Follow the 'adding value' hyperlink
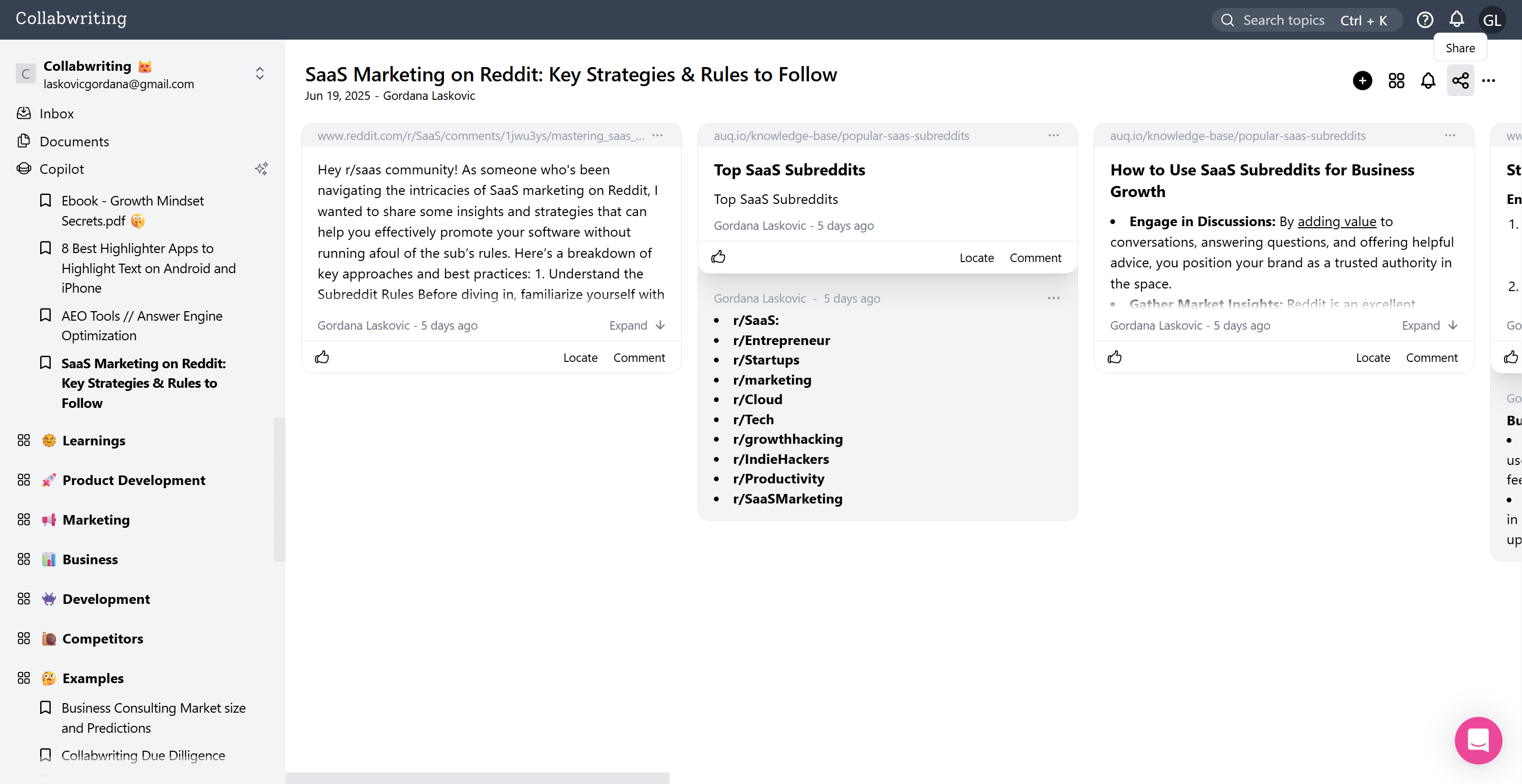The height and width of the screenshot is (784, 1522). point(1337,221)
